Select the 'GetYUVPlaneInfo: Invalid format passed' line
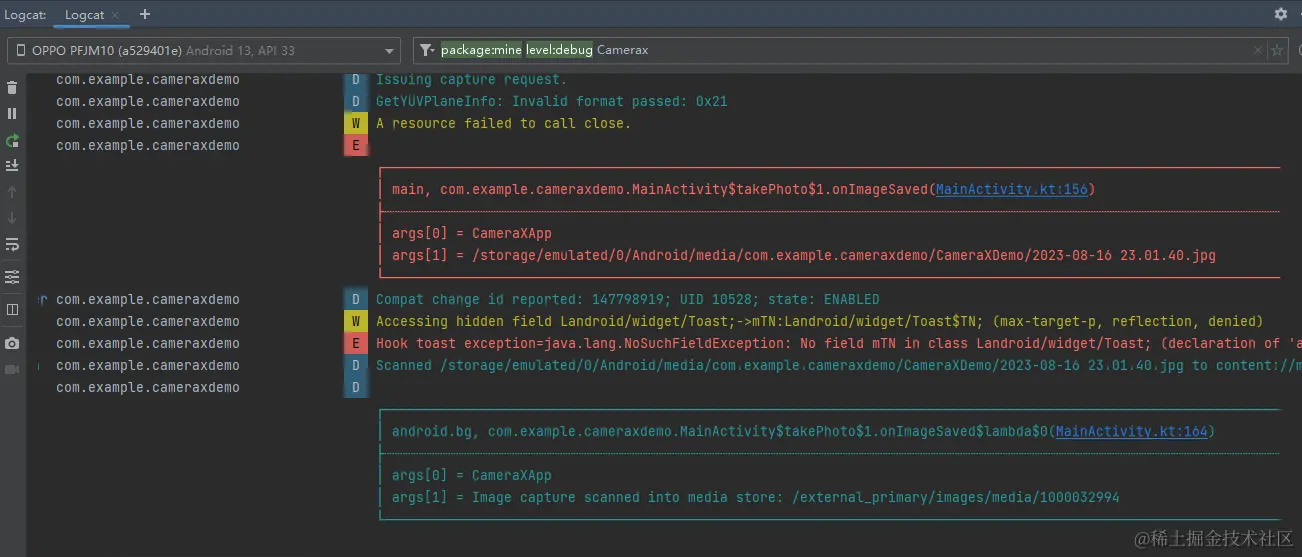The width and height of the screenshot is (1302, 557). tap(551, 101)
